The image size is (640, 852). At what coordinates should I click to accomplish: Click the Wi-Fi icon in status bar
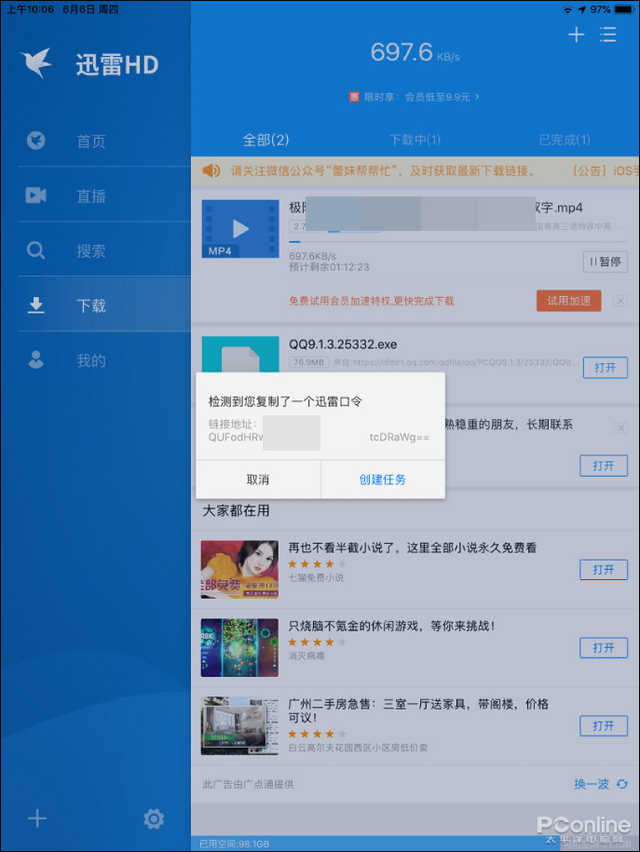568,9
